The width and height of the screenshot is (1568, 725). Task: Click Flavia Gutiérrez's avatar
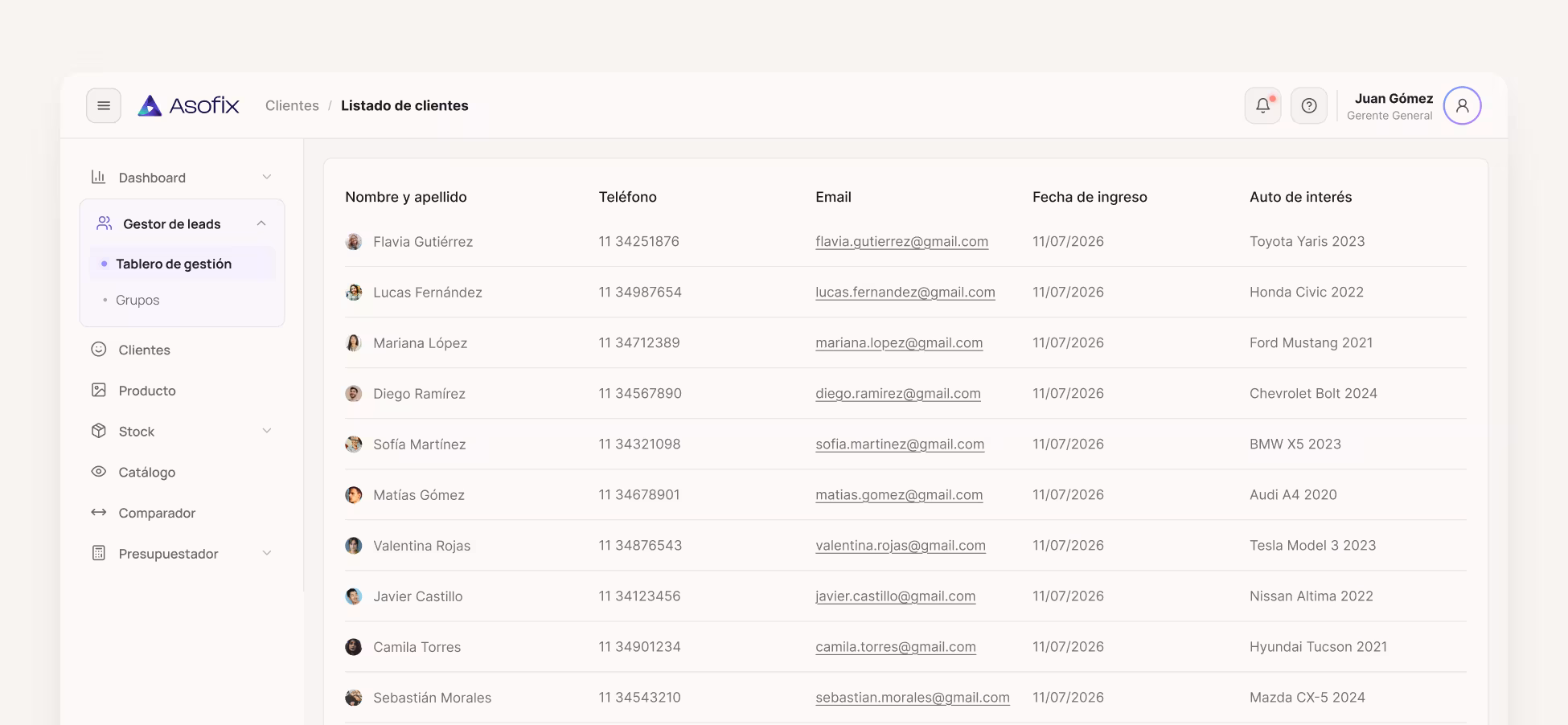click(354, 242)
